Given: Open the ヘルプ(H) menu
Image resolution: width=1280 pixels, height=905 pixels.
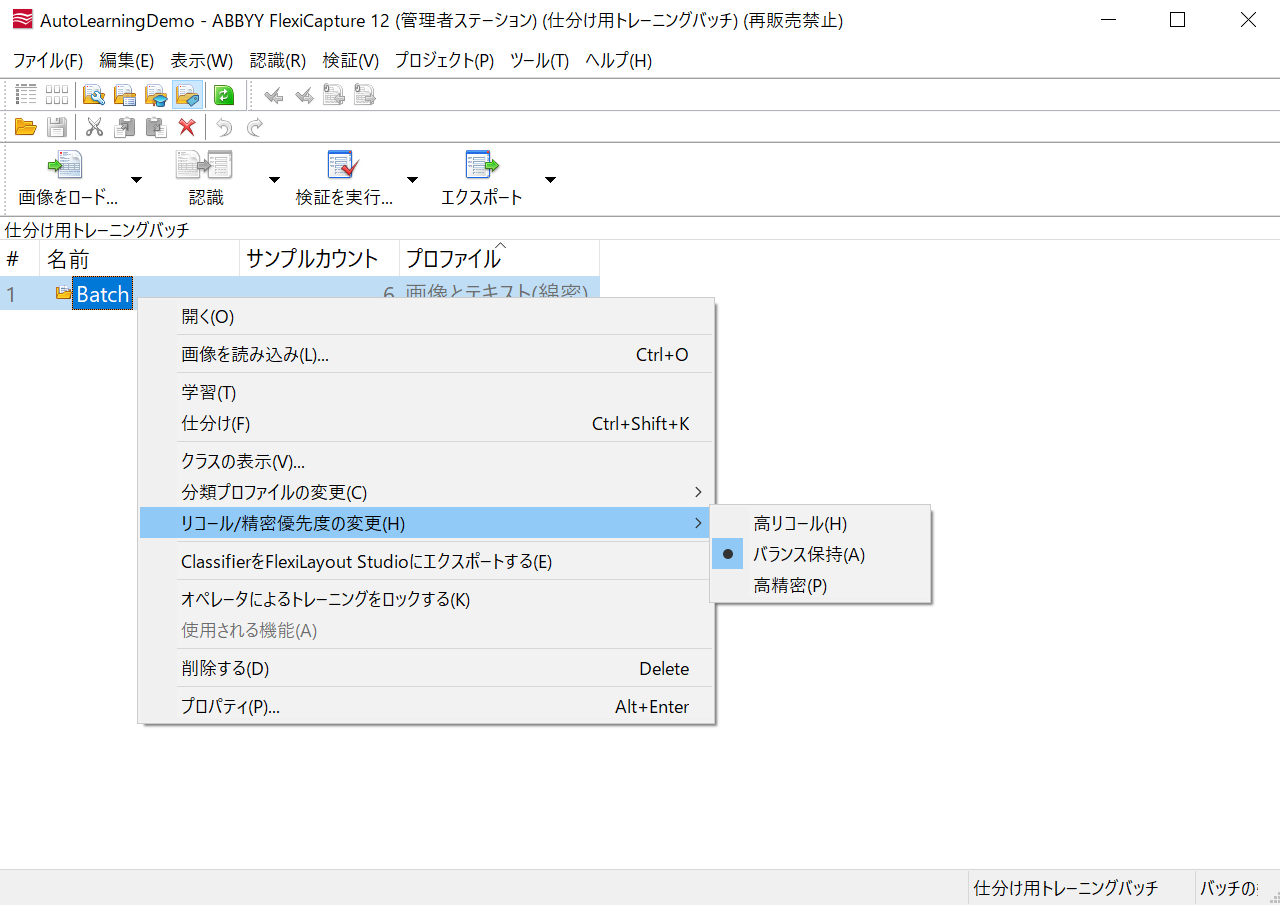Looking at the screenshot, I should click(618, 60).
